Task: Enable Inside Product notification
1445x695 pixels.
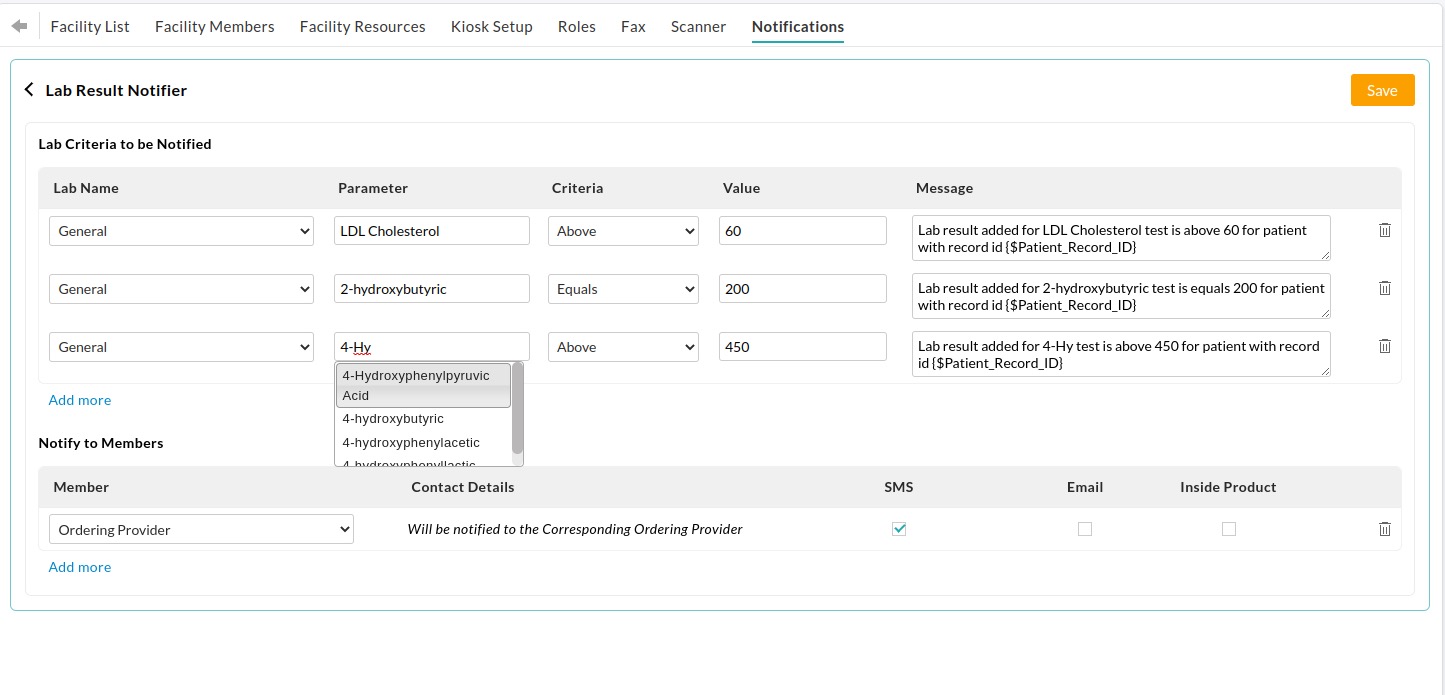Action: (1229, 529)
